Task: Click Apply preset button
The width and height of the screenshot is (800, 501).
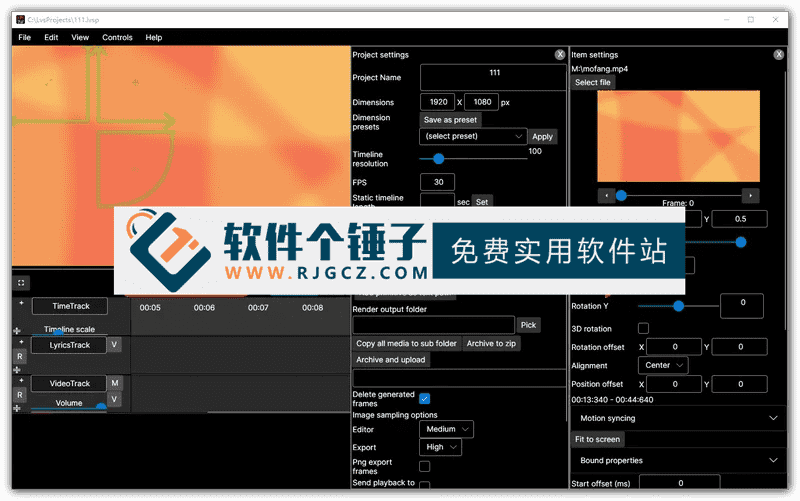Action: pyautogui.click(x=542, y=137)
